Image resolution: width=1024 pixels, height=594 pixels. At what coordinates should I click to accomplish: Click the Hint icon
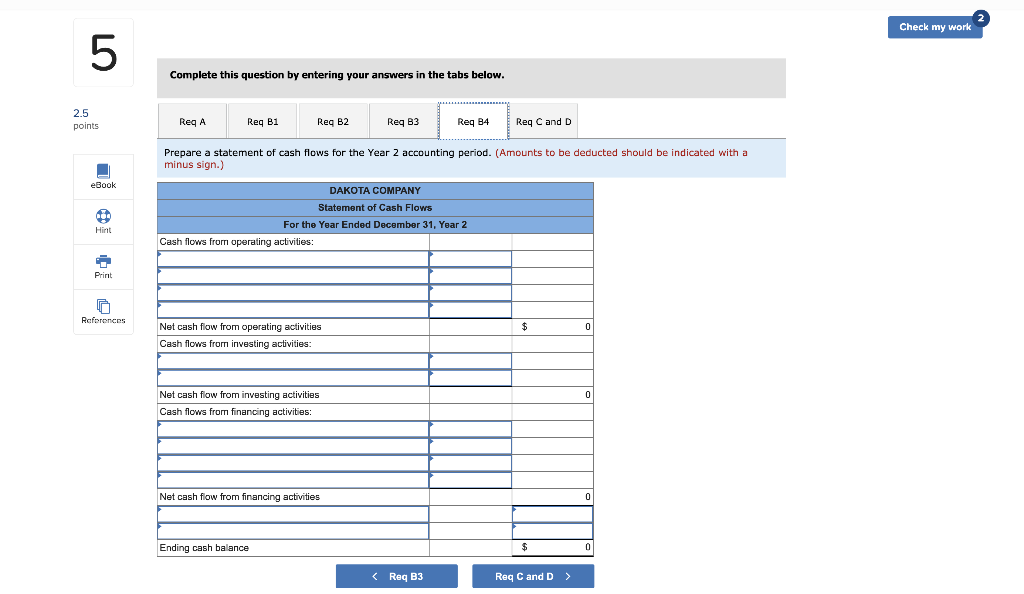click(103, 221)
